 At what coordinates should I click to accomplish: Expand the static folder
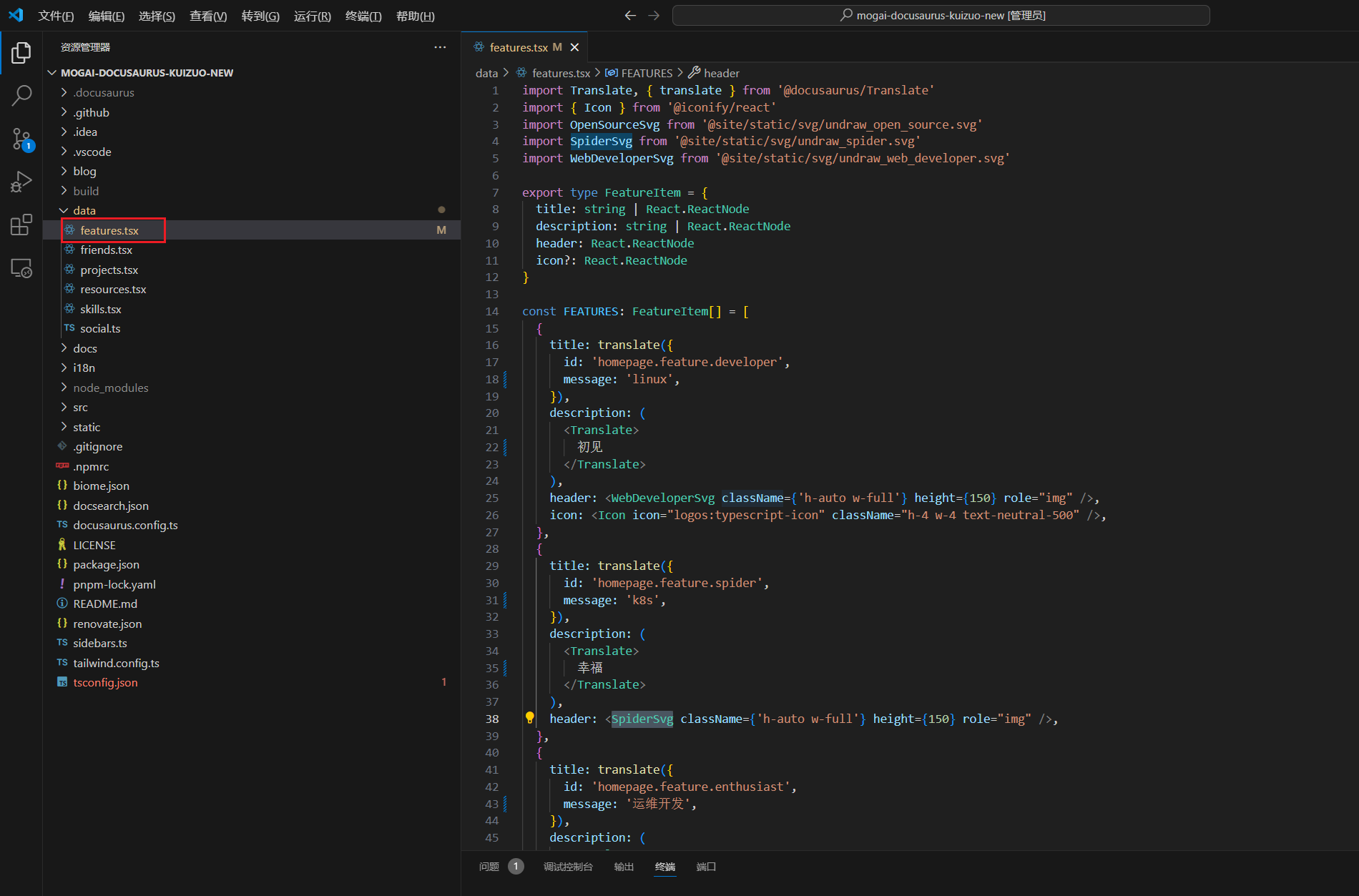[x=64, y=427]
